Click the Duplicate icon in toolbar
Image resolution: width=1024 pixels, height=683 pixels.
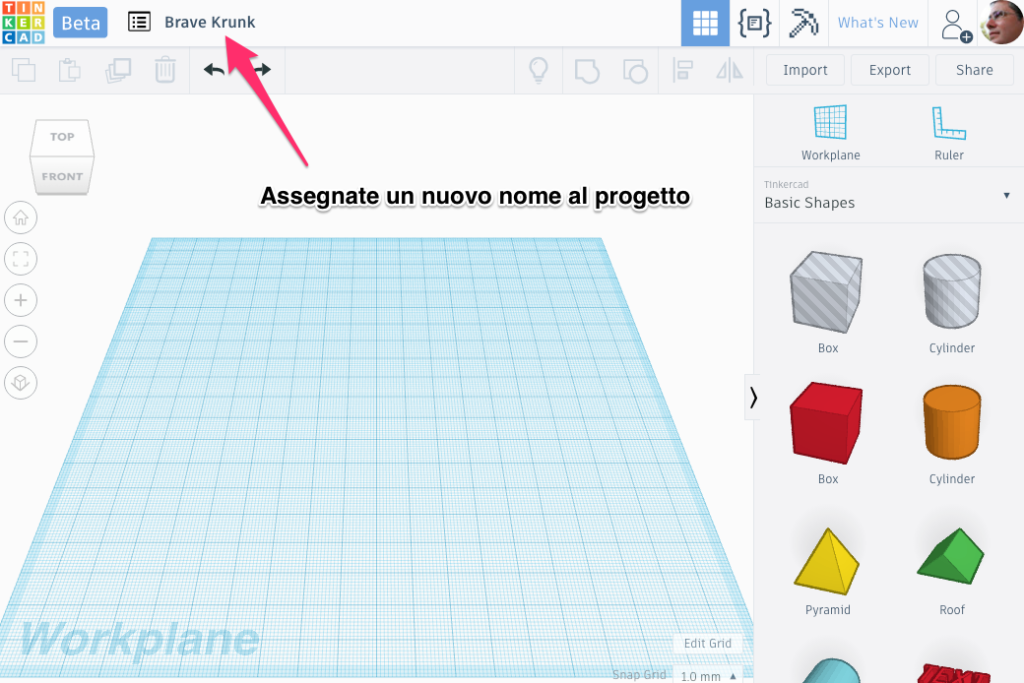pos(118,70)
